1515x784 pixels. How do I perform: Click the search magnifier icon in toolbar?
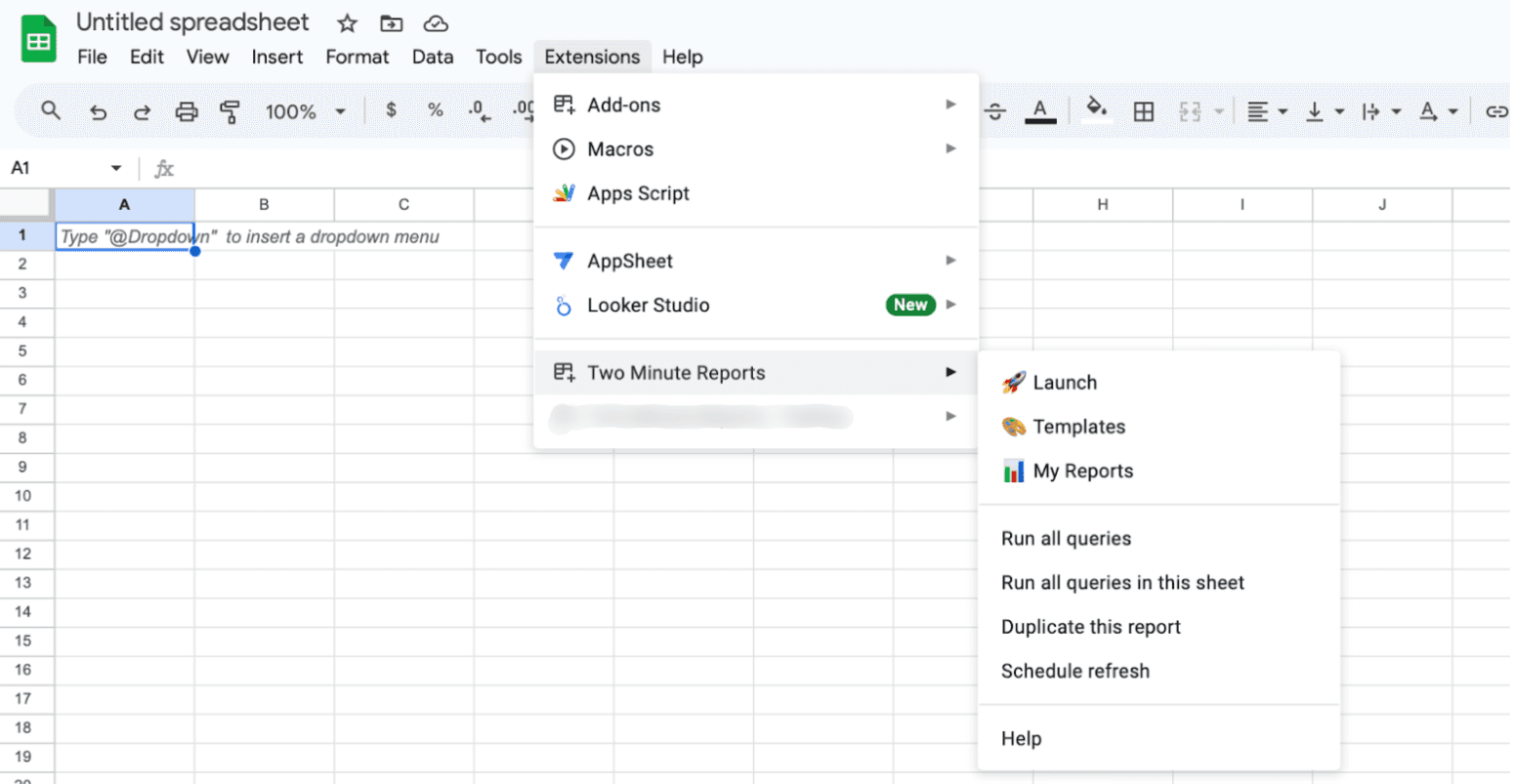coord(51,111)
